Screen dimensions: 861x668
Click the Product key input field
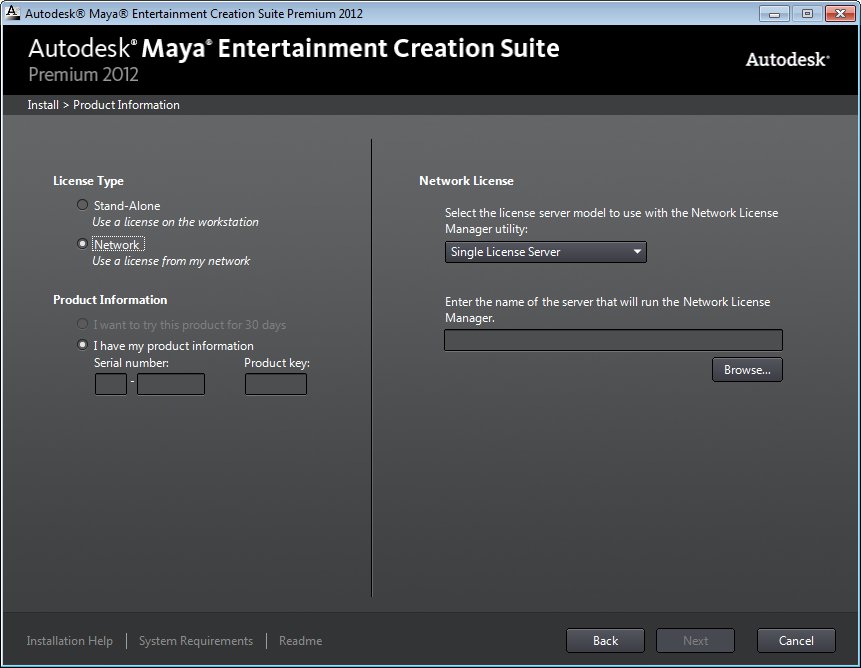tap(276, 383)
